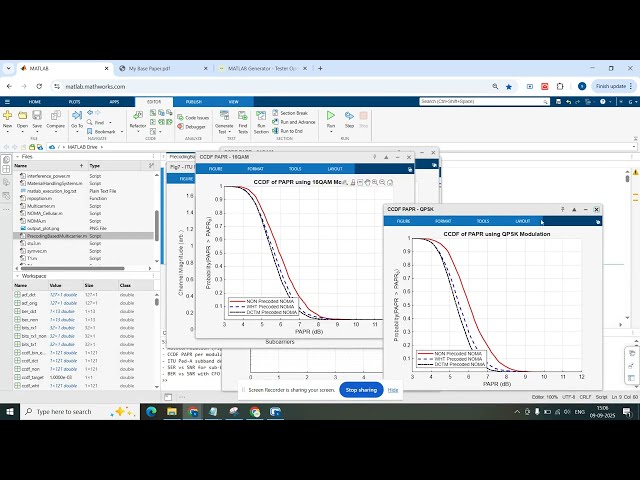
Task: Insert a Section Break
Action: tap(290, 113)
